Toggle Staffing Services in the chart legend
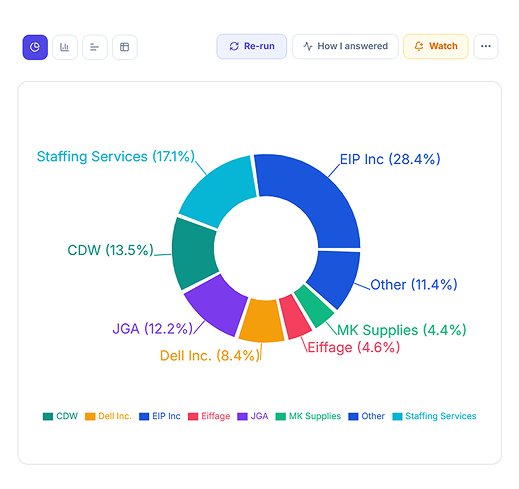Screen dimensions: 519x489 click(434, 416)
